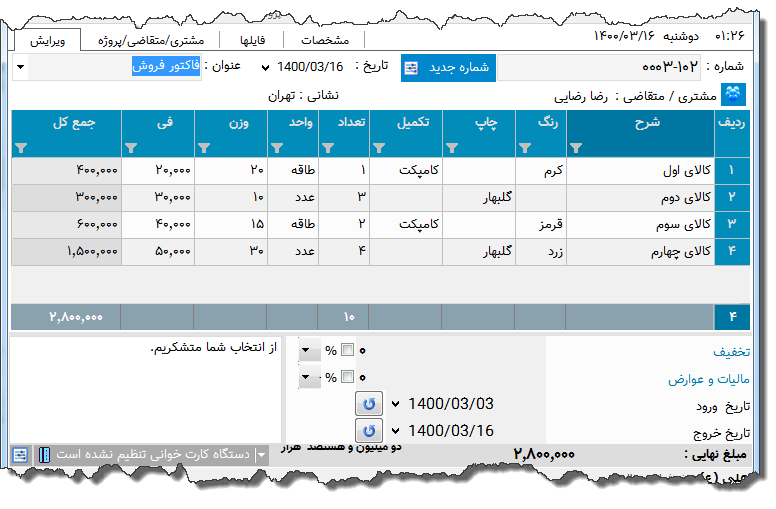Open the فایلها files tab
The height and width of the screenshot is (509, 776).
[246, 40]
